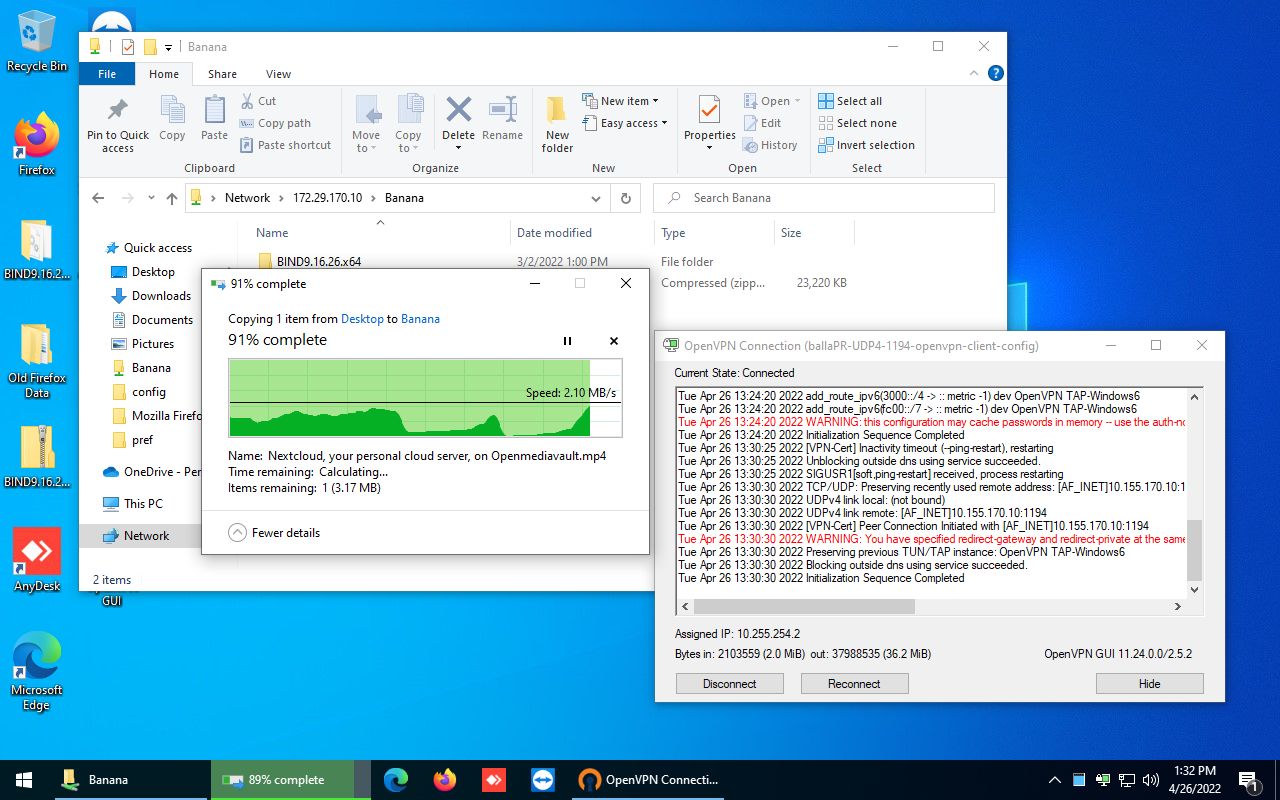Cancel the file copy with X button
1280x800 pixels.
click(x=614, y=341)
